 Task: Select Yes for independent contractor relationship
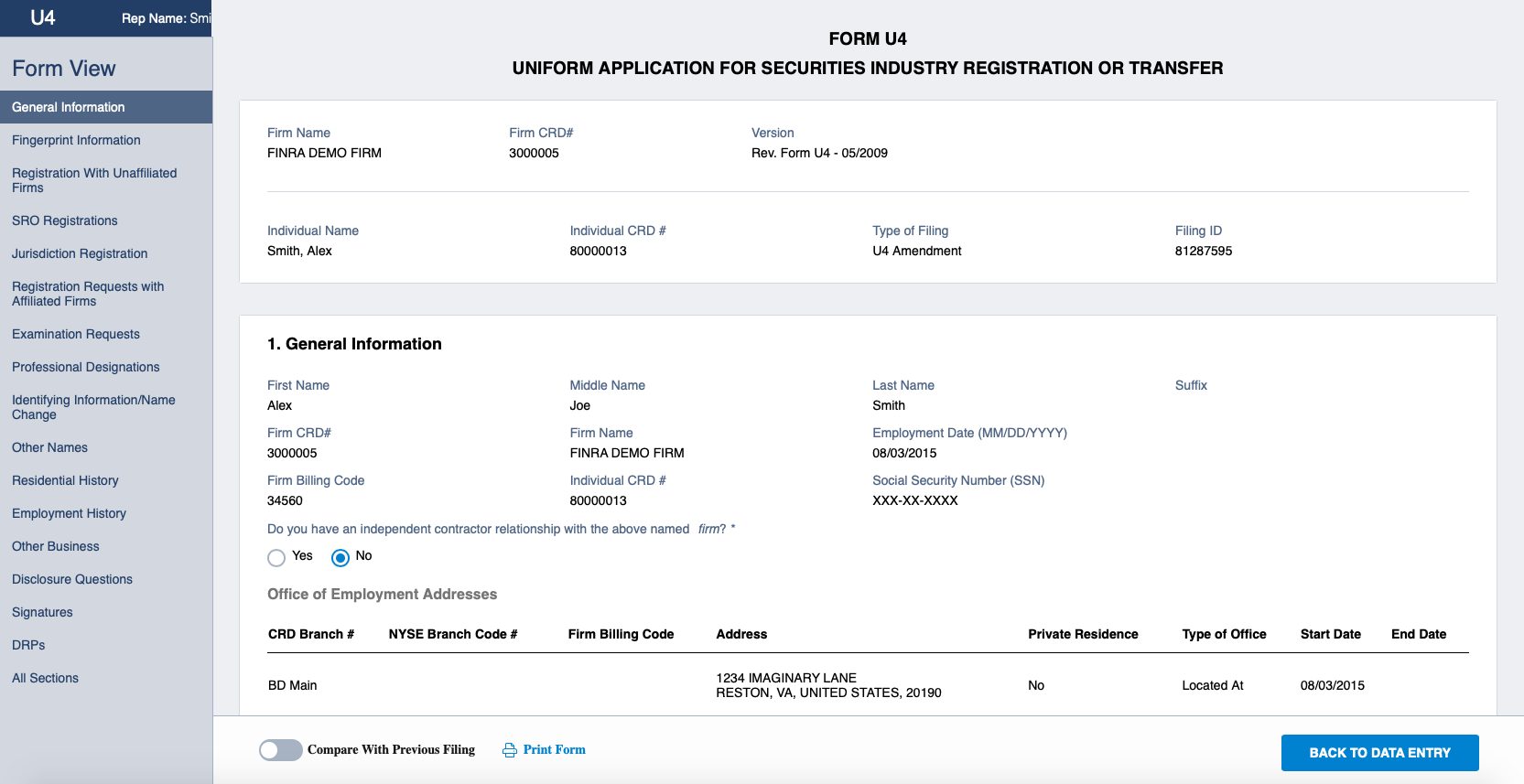pyautogui.click(x=276, y=557)
